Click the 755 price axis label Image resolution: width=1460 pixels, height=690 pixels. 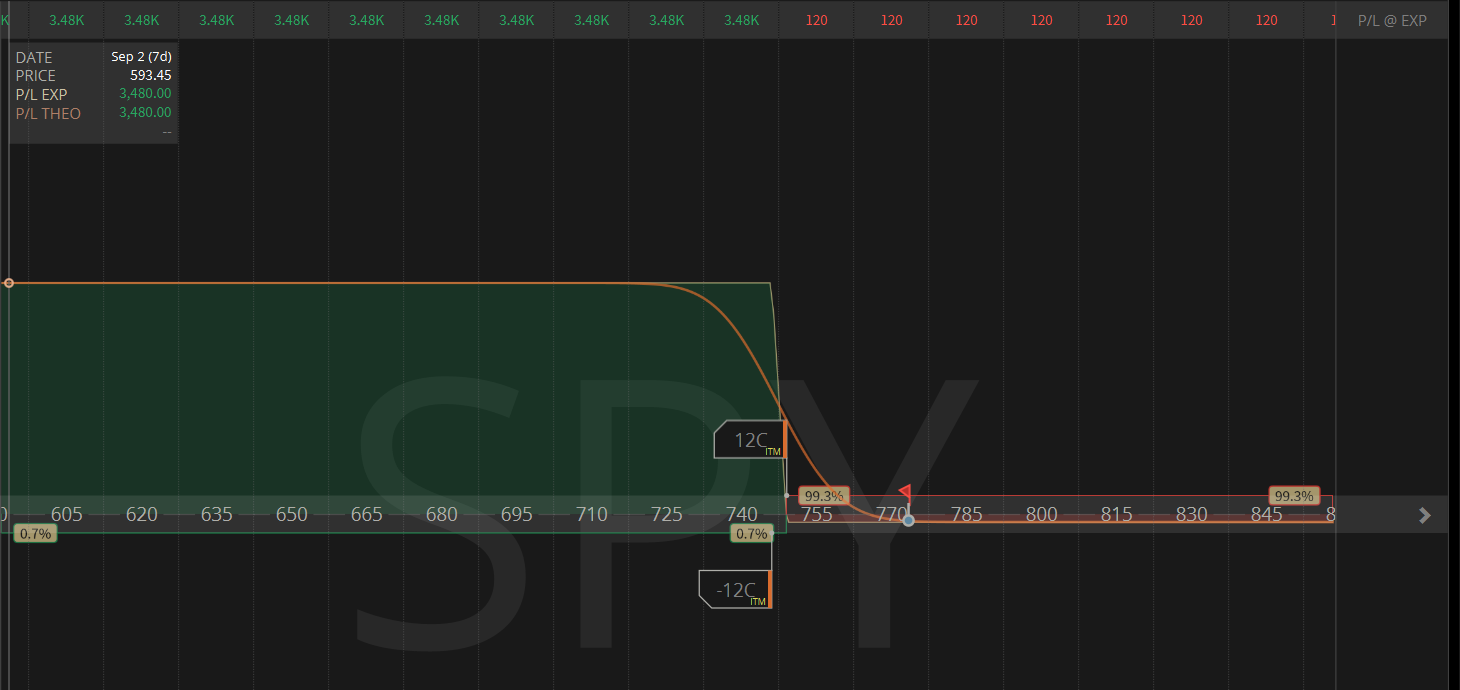pos(817,514)
